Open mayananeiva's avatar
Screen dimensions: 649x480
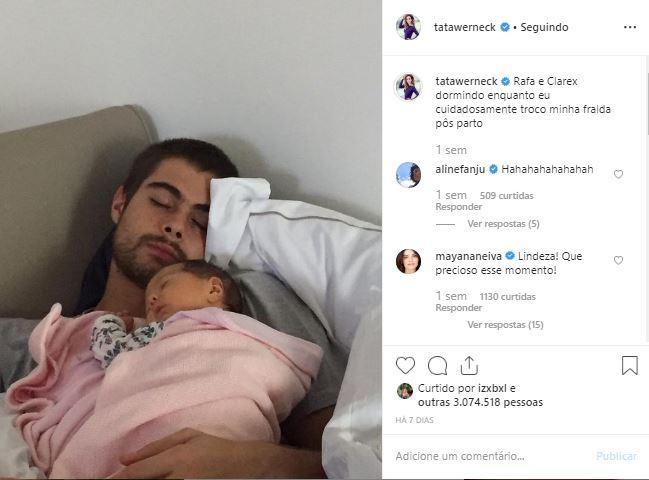409,262
